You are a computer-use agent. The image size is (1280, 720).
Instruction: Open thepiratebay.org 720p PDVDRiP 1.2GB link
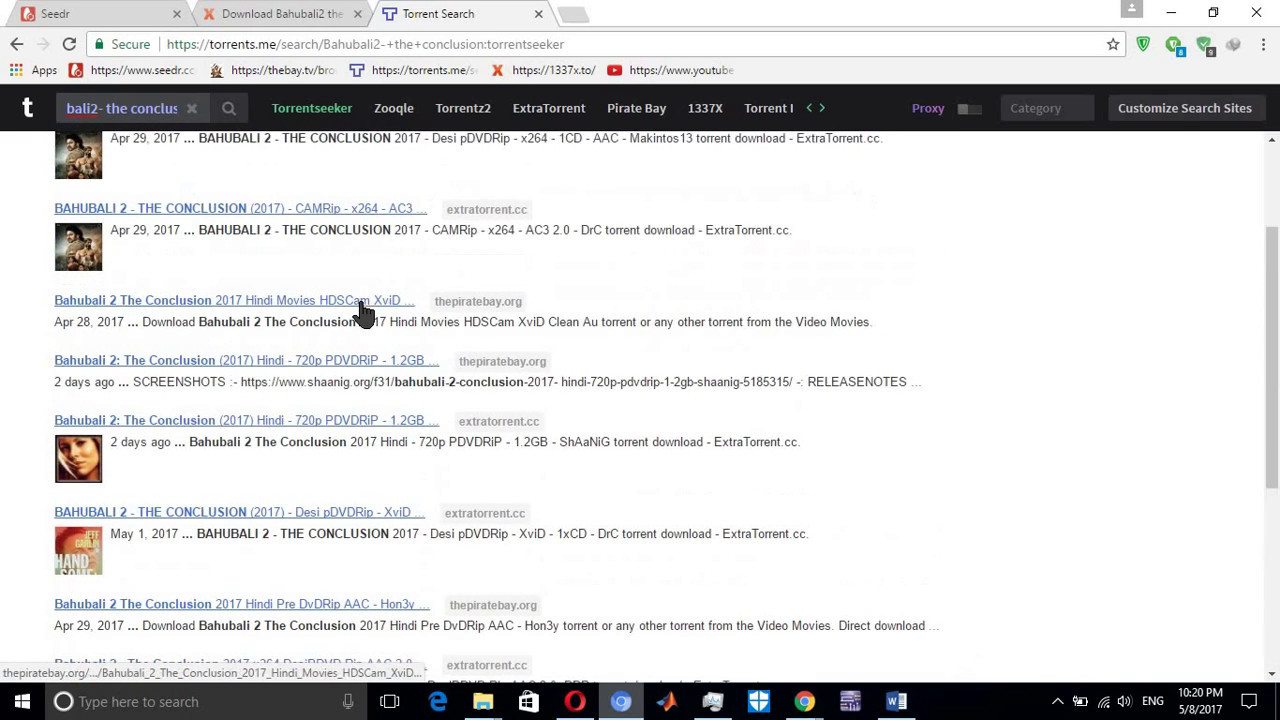(246, 361)
